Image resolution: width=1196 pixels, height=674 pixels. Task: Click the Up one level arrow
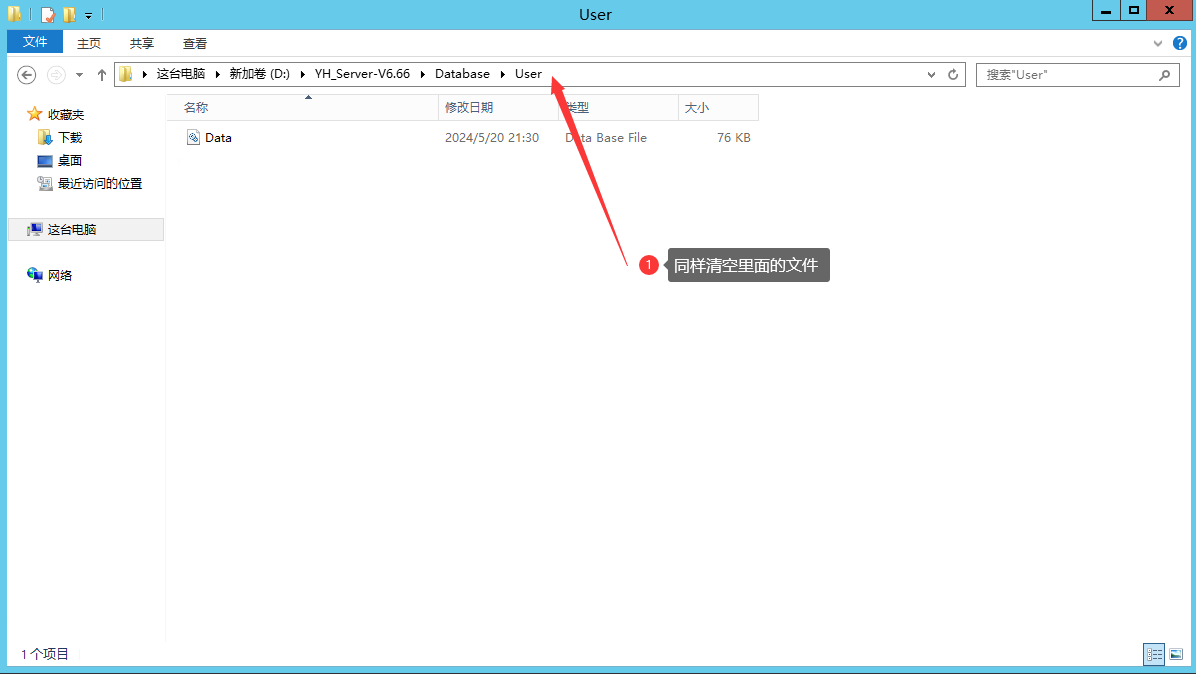(x=101, y=75)
